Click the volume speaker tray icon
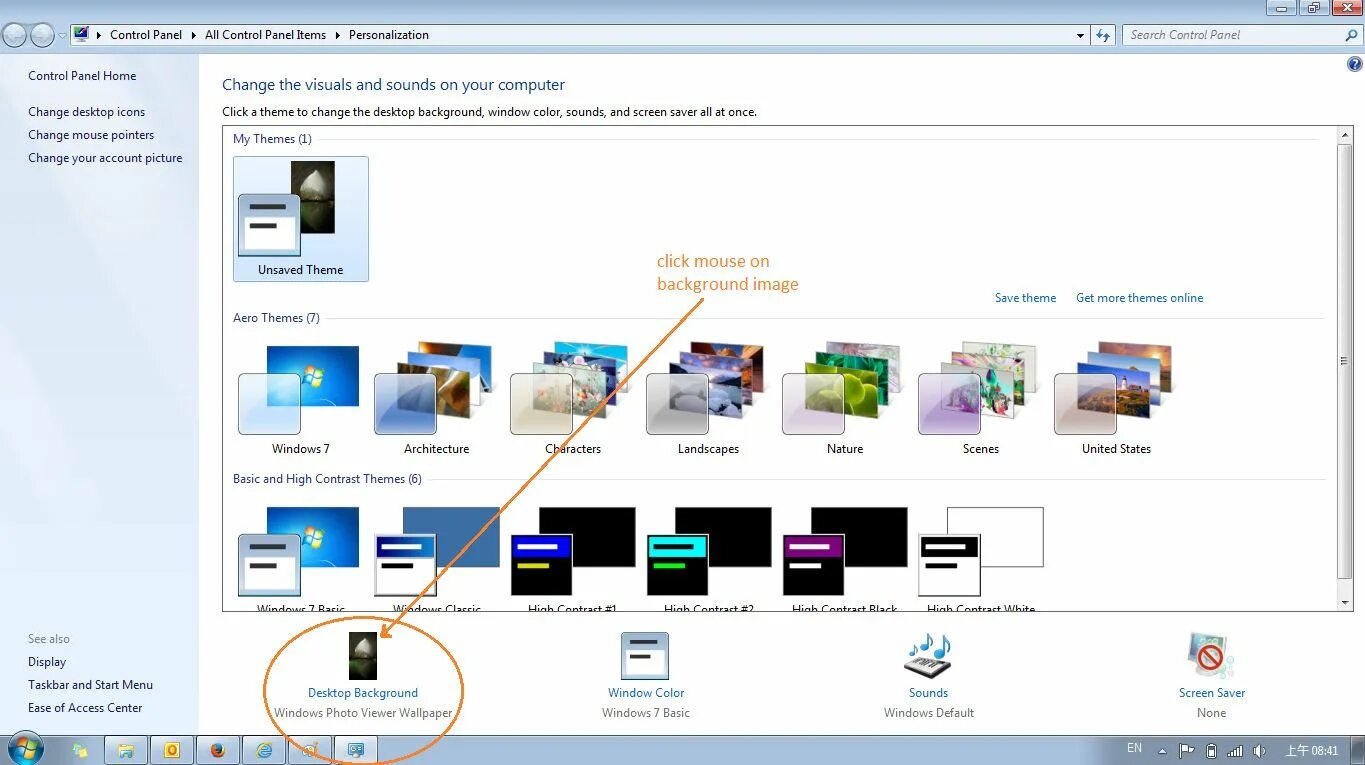This screenshot has width=1365, height=765. click(x=1259, y=751)
